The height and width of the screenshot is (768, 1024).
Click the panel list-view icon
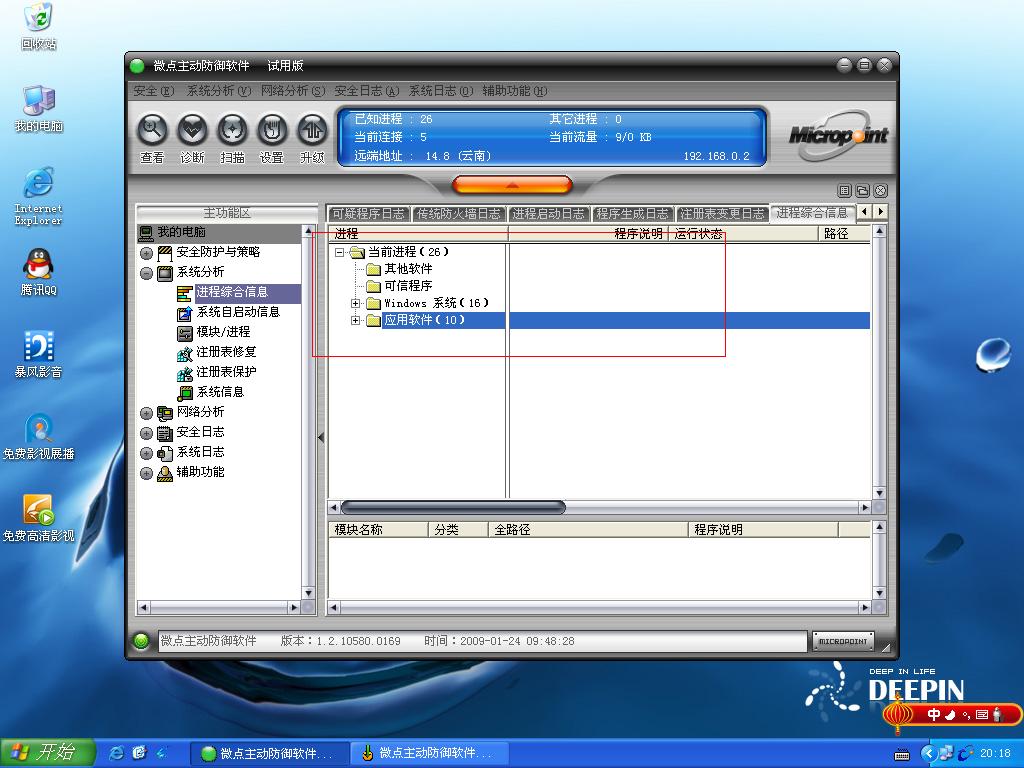844,191
